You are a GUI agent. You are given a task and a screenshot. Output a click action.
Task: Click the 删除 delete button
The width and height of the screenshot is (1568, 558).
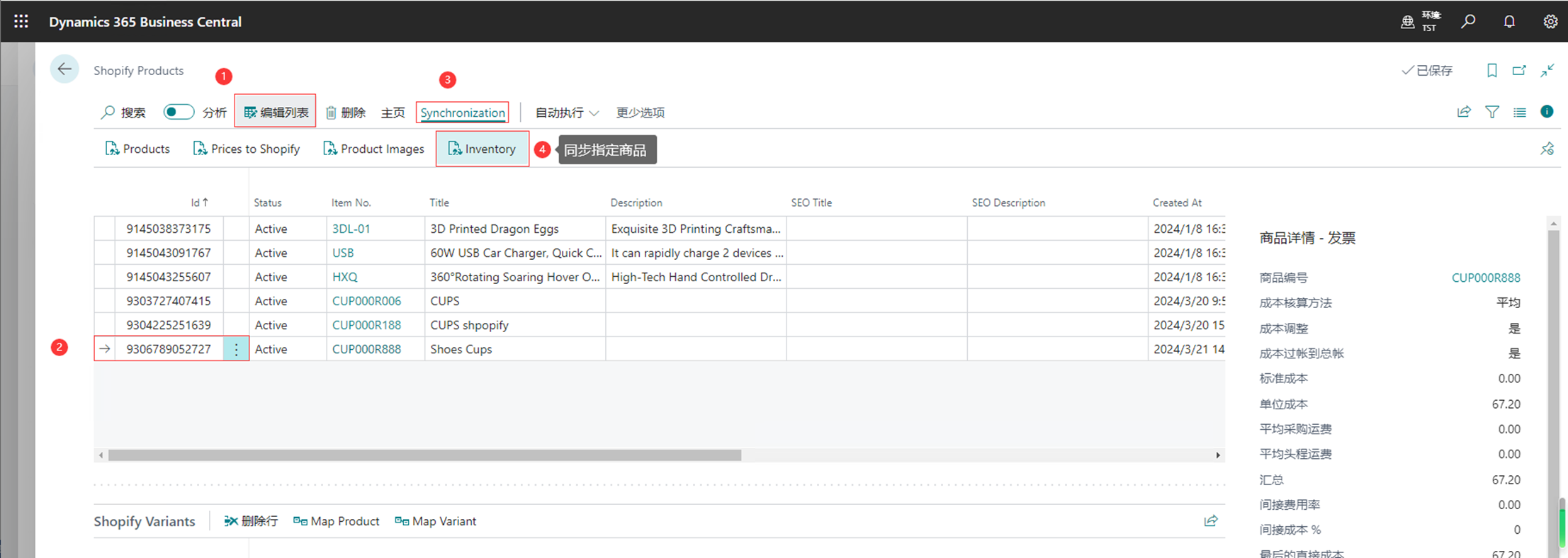346,113
